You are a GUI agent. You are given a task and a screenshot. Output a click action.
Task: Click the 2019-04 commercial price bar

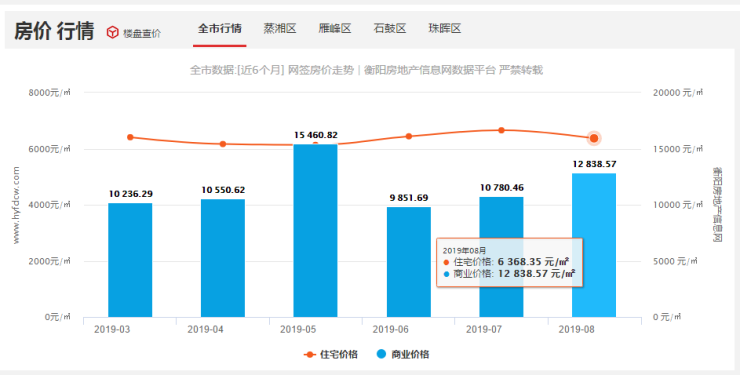pyautogui.click(x=223, y=258)
